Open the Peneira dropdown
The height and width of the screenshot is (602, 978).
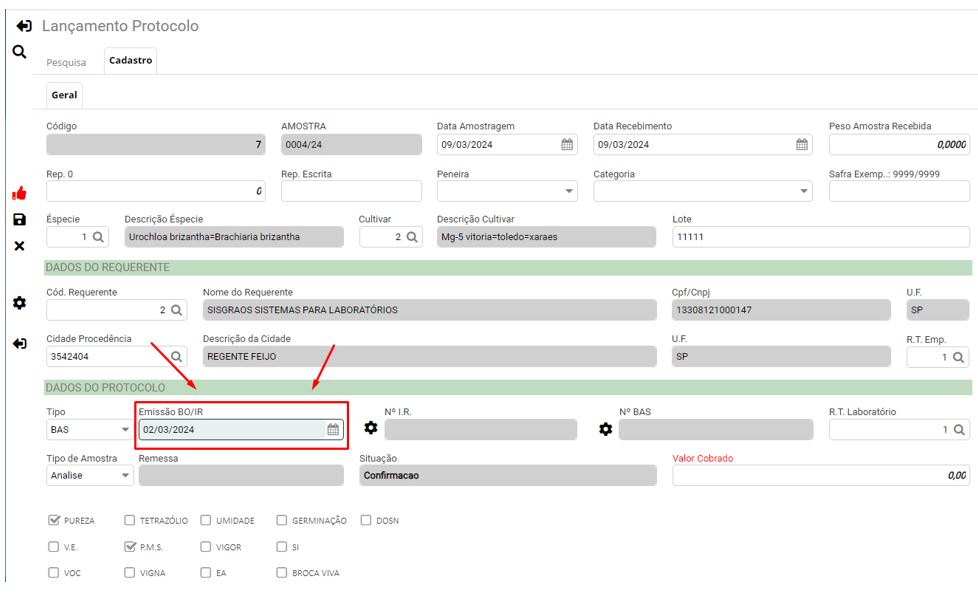[570, 191]
